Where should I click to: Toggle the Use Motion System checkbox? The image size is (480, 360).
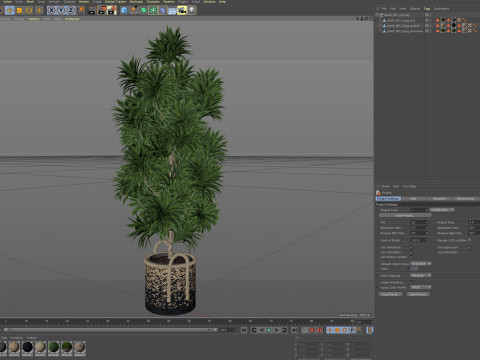tap(412, 257)
